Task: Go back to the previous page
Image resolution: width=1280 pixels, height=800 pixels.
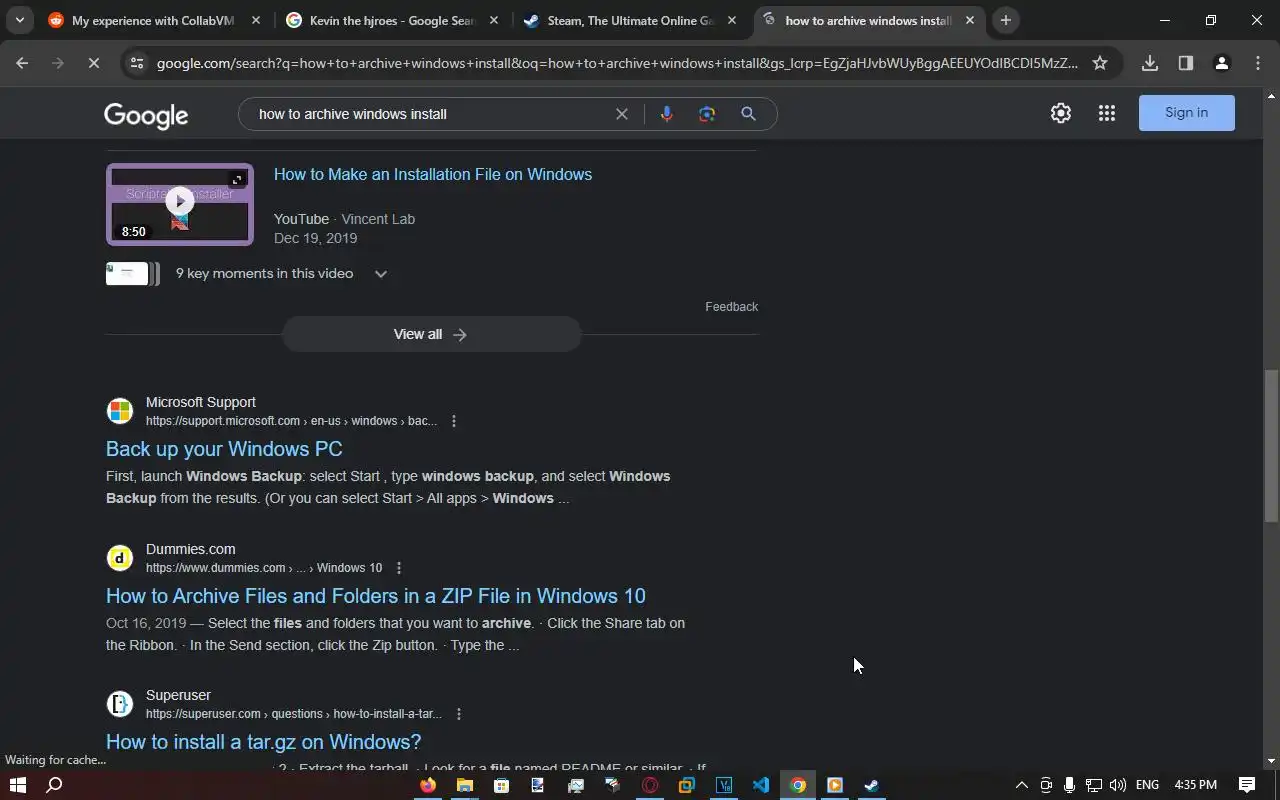Action: pos(22,63)
